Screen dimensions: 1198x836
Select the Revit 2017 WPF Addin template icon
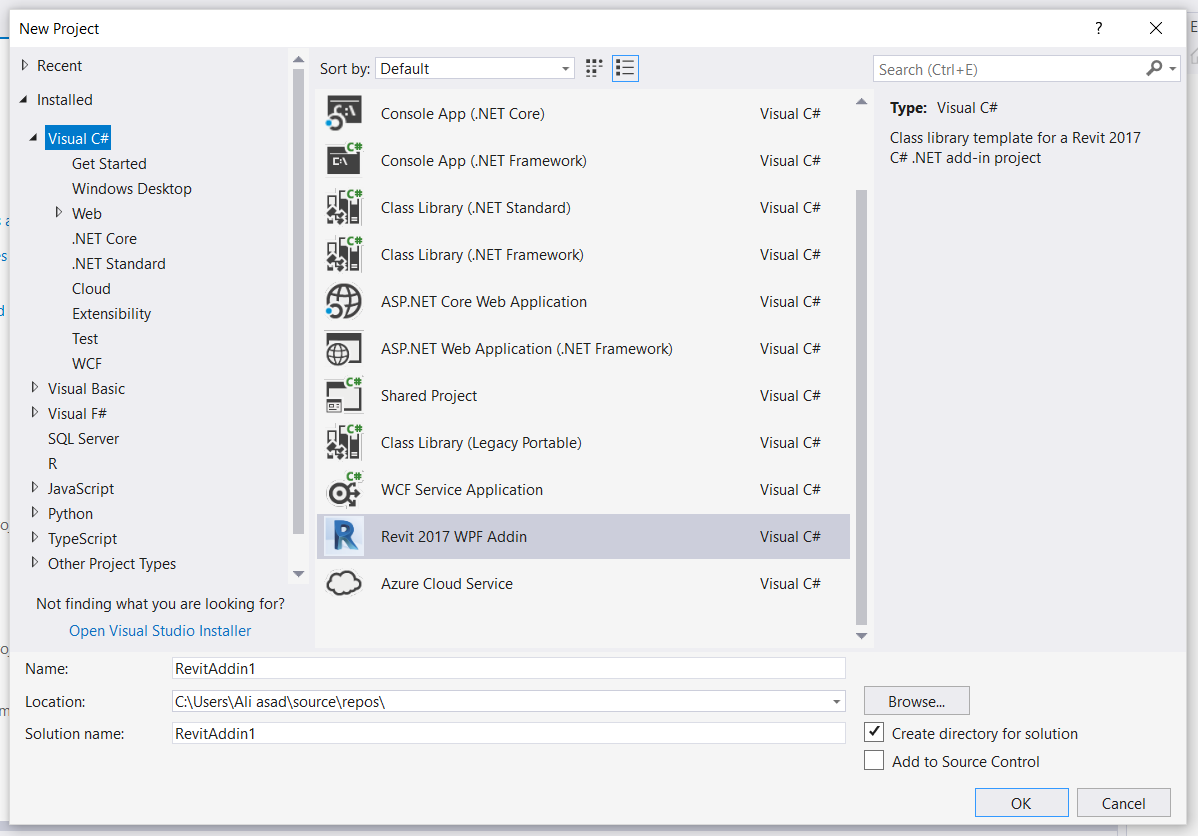344,536
